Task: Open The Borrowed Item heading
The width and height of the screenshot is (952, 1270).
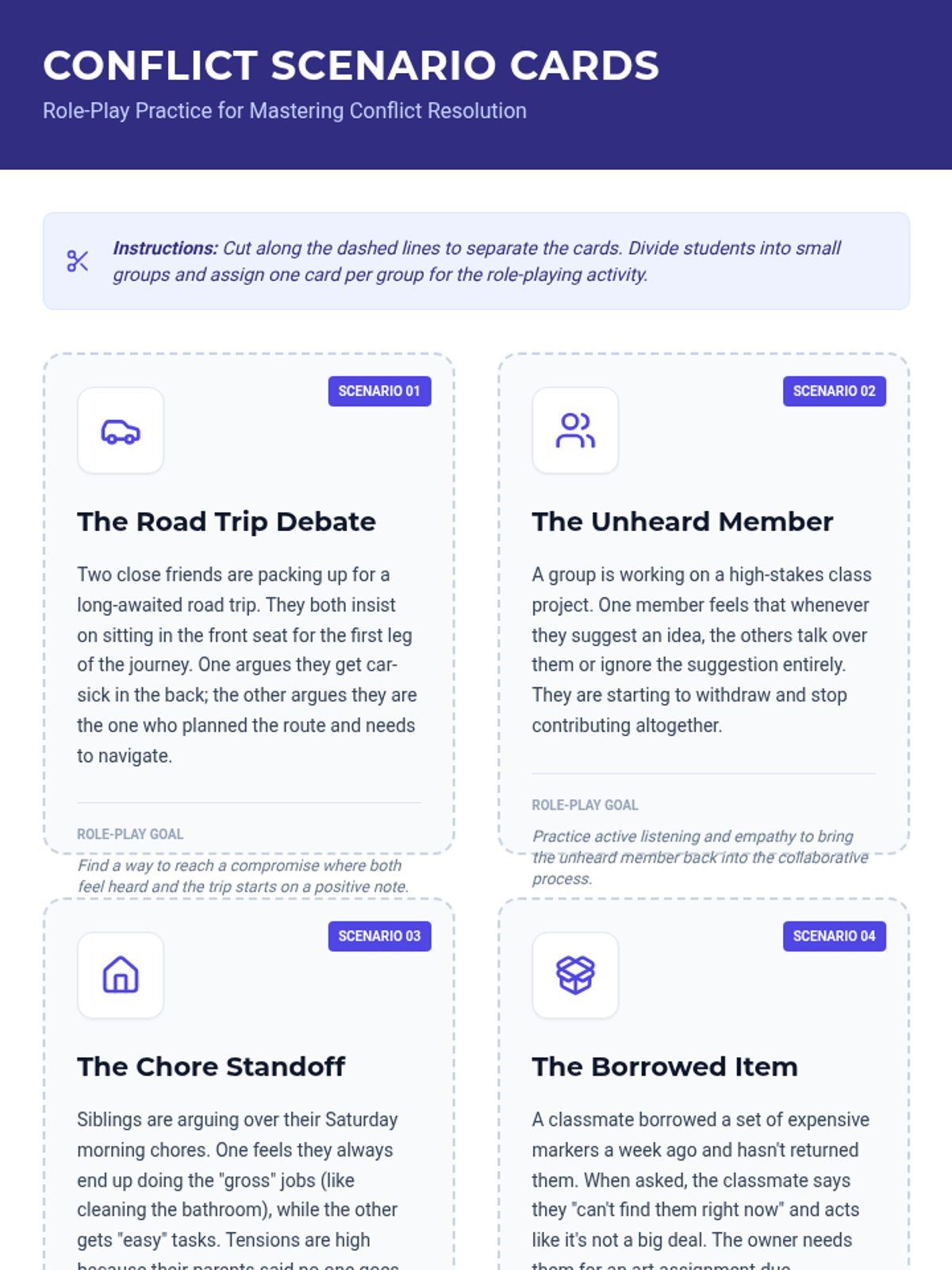Action: [x=665, y=1067]
